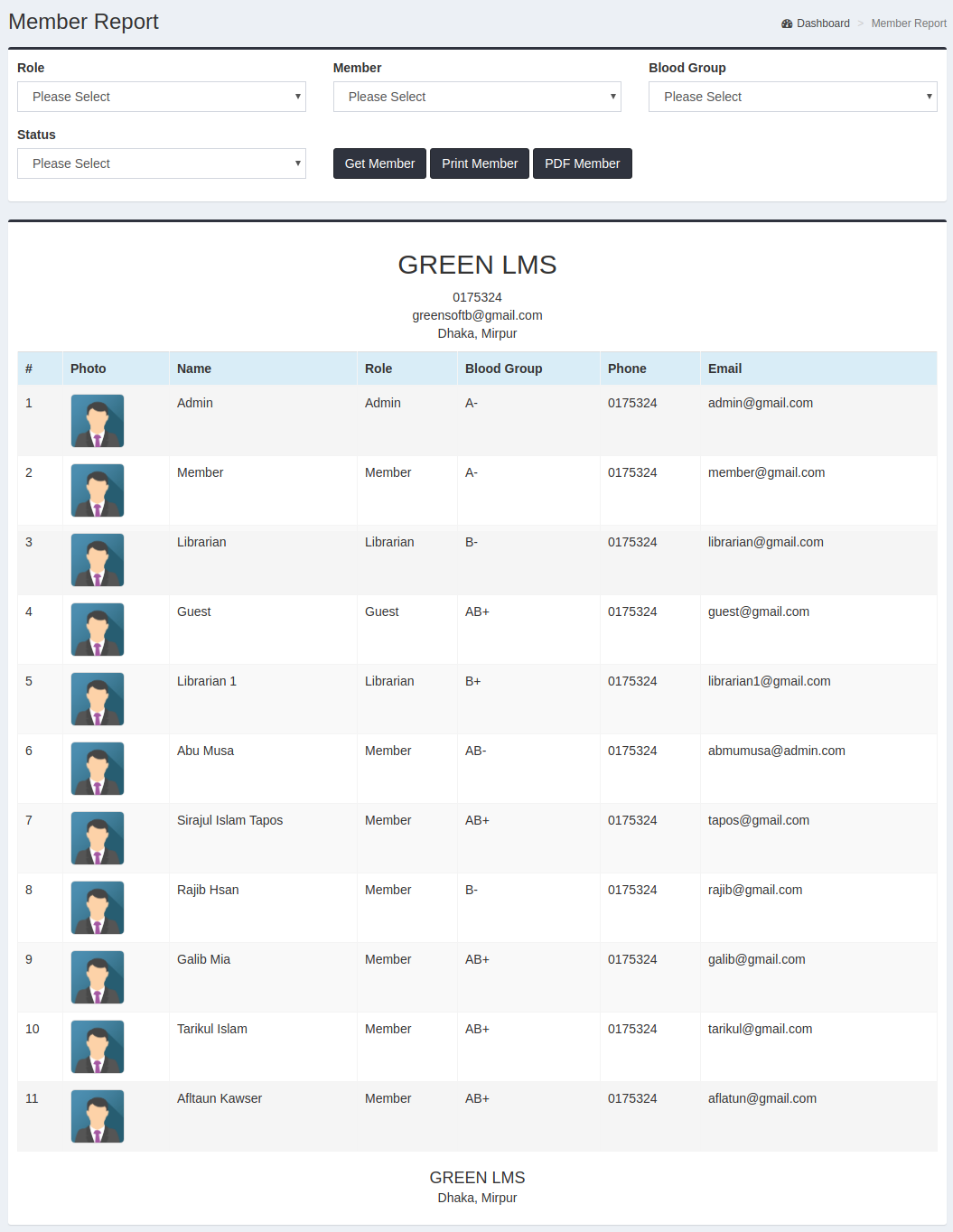Image resolution: width=953 pixels, height=1232 pixels.
Task: Expand the Status filter dropdown
Action: [161, 163]
